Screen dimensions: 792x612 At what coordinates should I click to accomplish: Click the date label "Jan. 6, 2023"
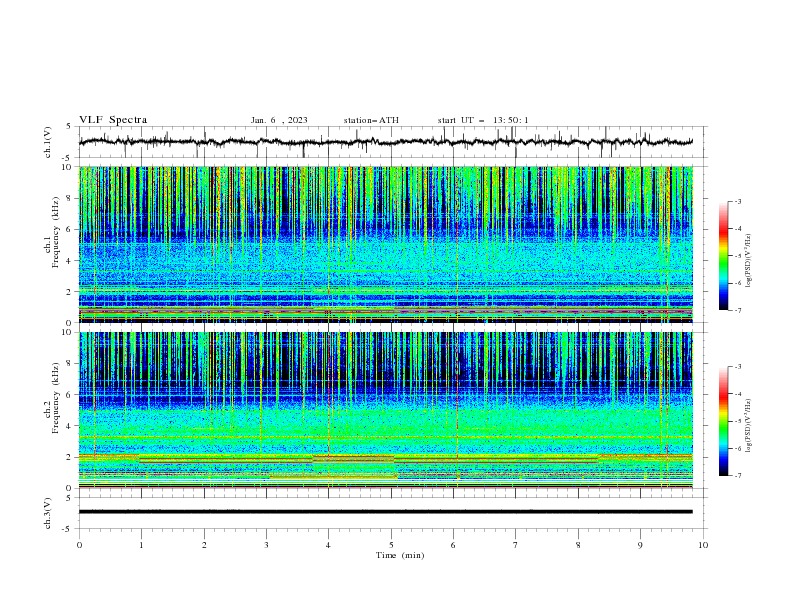coord(279,120)
